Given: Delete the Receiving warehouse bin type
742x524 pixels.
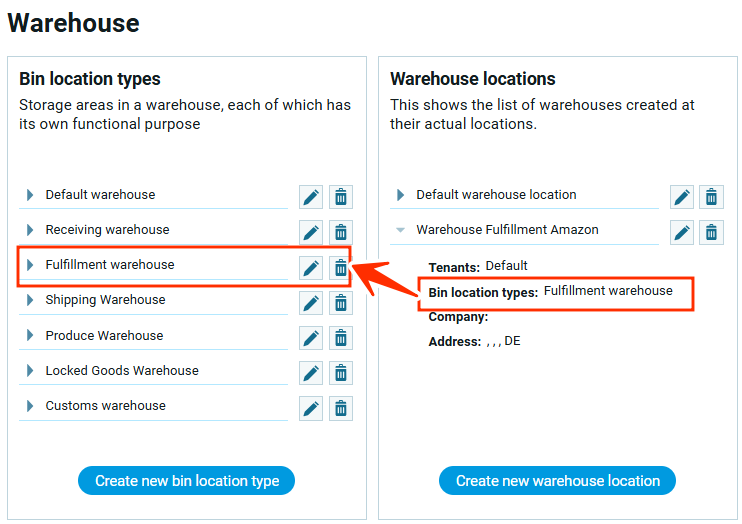Looking at the screenshot, I should pos(341,232).
